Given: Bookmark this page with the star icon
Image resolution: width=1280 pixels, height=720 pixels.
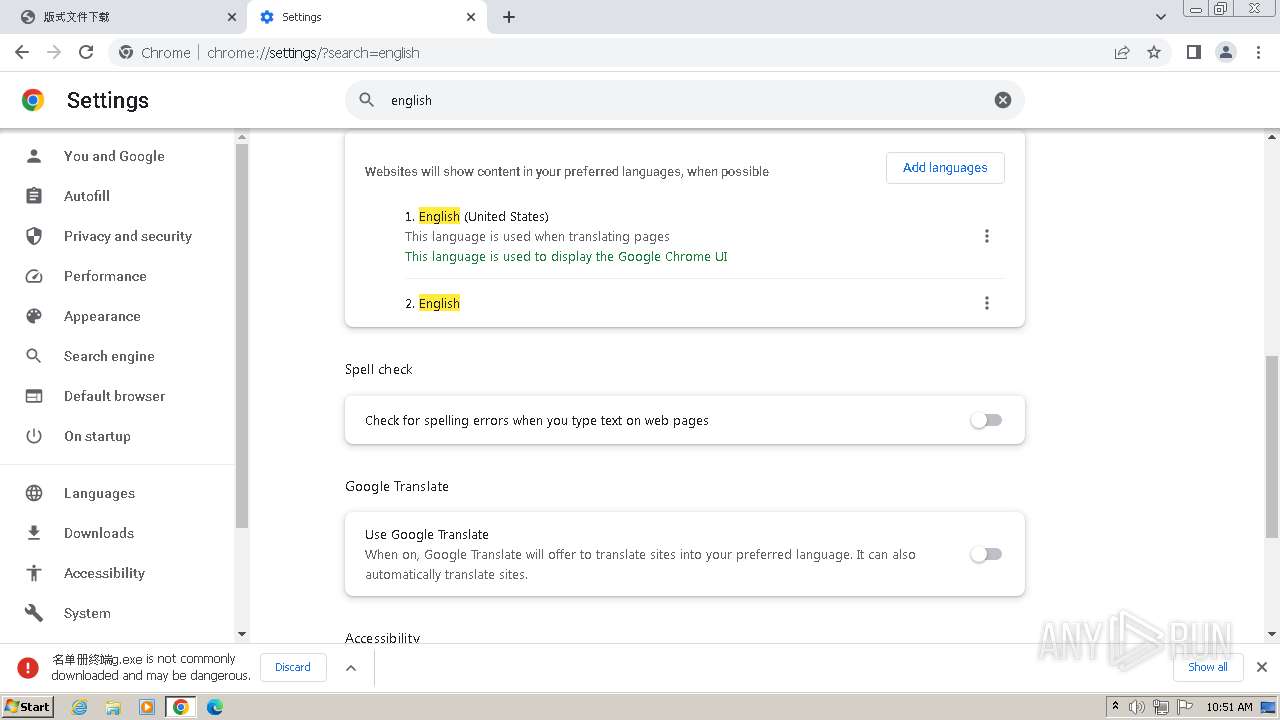Looking at the screenshot, I should (x=1154, y=52).
